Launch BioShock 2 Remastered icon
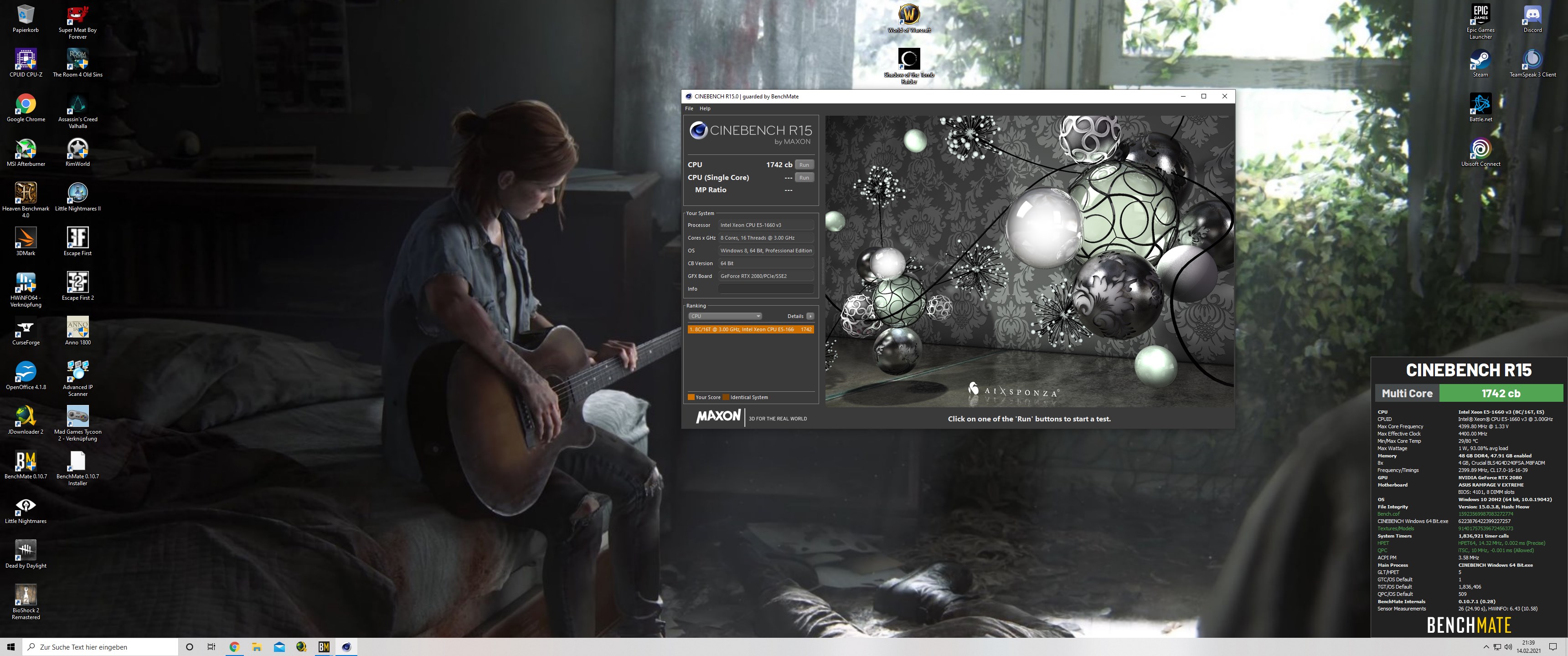The image size is (1568, 656). pos(26,602)
